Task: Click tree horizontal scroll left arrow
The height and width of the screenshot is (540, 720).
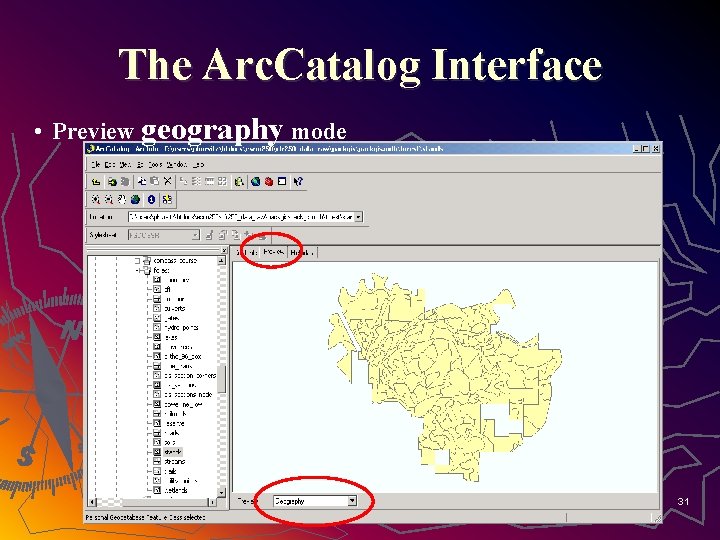Action: [92, 502]
